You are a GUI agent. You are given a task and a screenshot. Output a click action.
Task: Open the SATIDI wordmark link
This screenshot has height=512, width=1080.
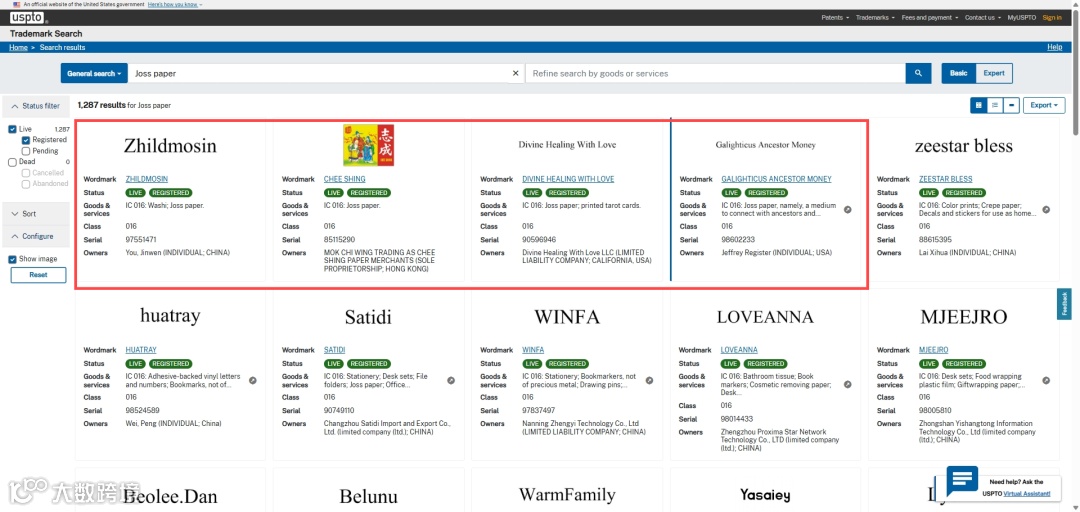(x=335, y=350)
